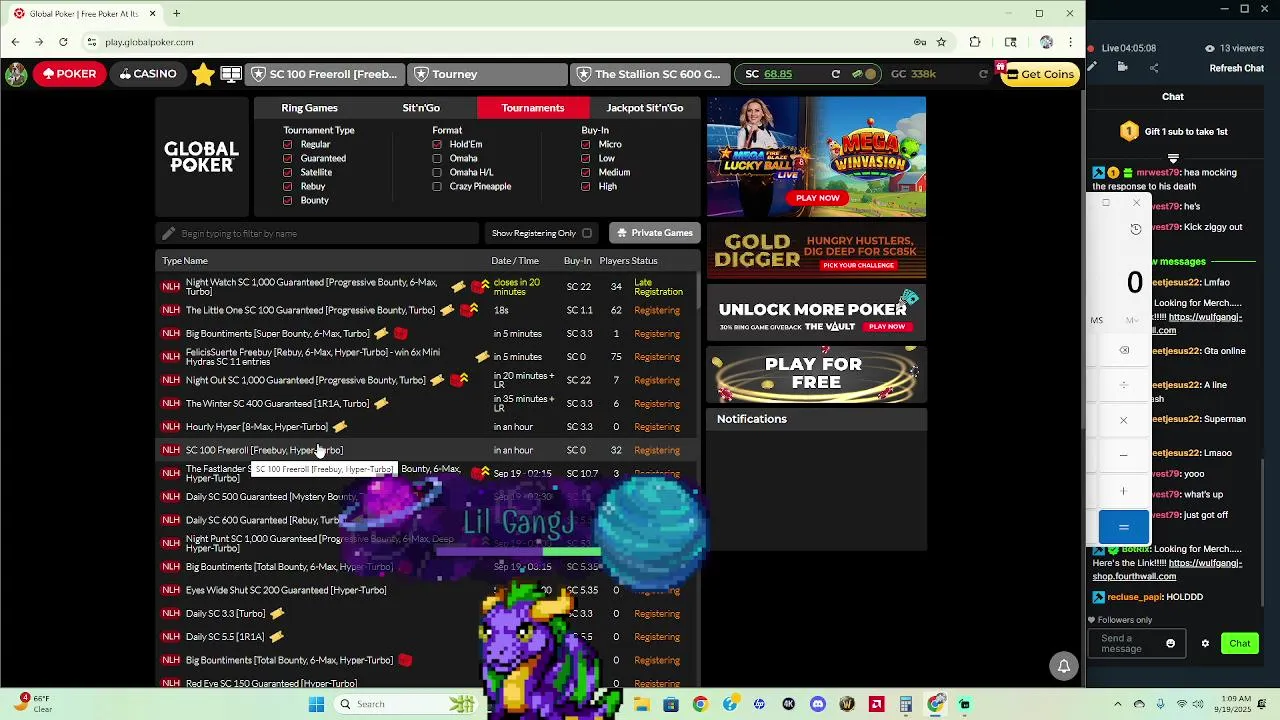Enable the Crazy Pineapple format checkbox
The width and height of the screenshot is (1280, 720).
tap(437, 186)
